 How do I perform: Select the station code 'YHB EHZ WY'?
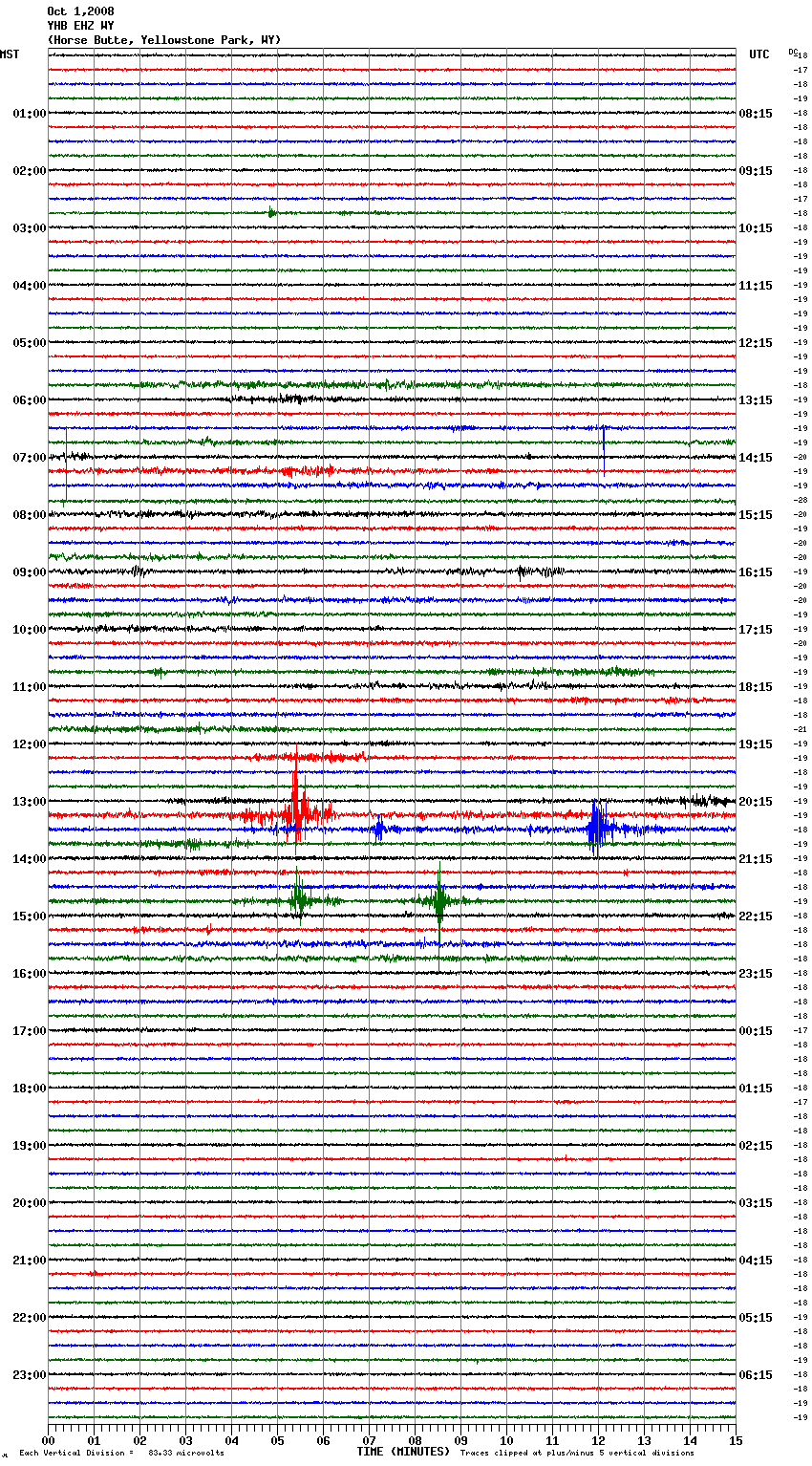tap(80, 26)
